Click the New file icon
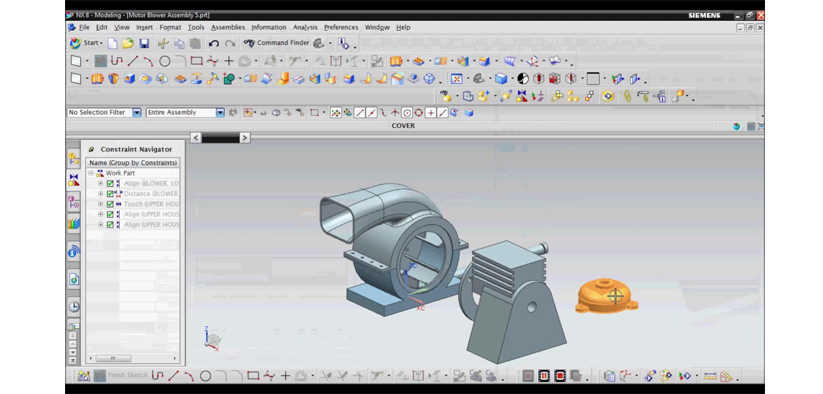 [x=112, y=43]
